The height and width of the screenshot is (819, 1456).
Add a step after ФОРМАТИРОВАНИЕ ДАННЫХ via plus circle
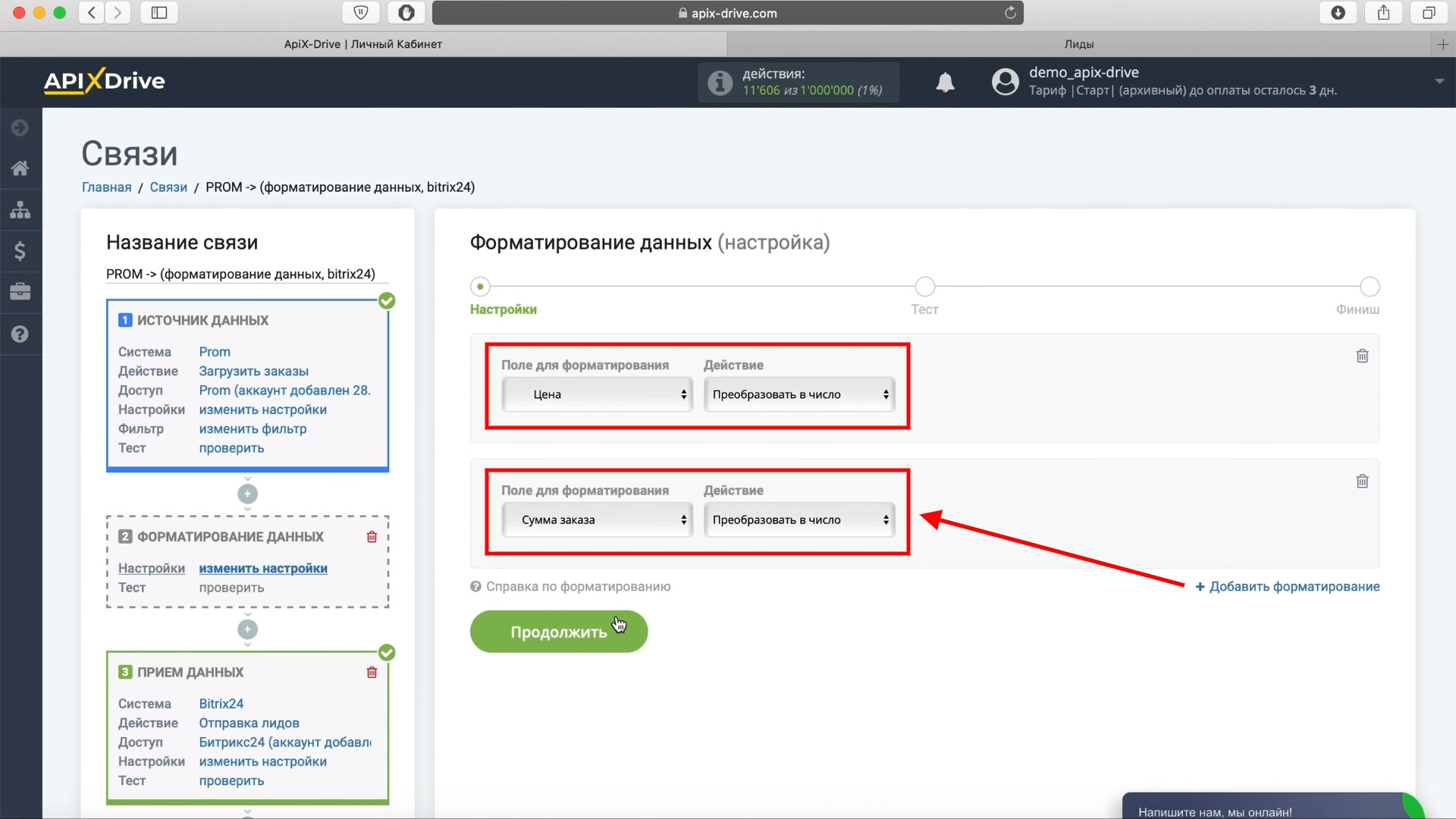pyautogui.click(x=247, y=629)
